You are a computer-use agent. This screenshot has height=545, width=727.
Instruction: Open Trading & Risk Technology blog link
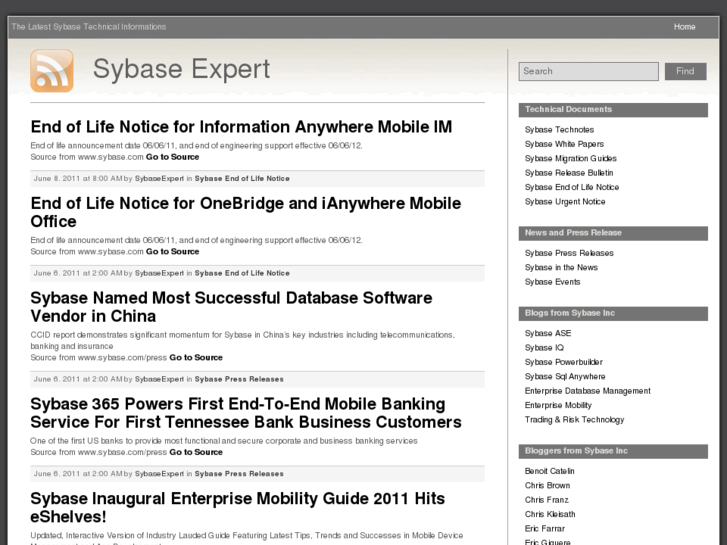tap(574, 420)
